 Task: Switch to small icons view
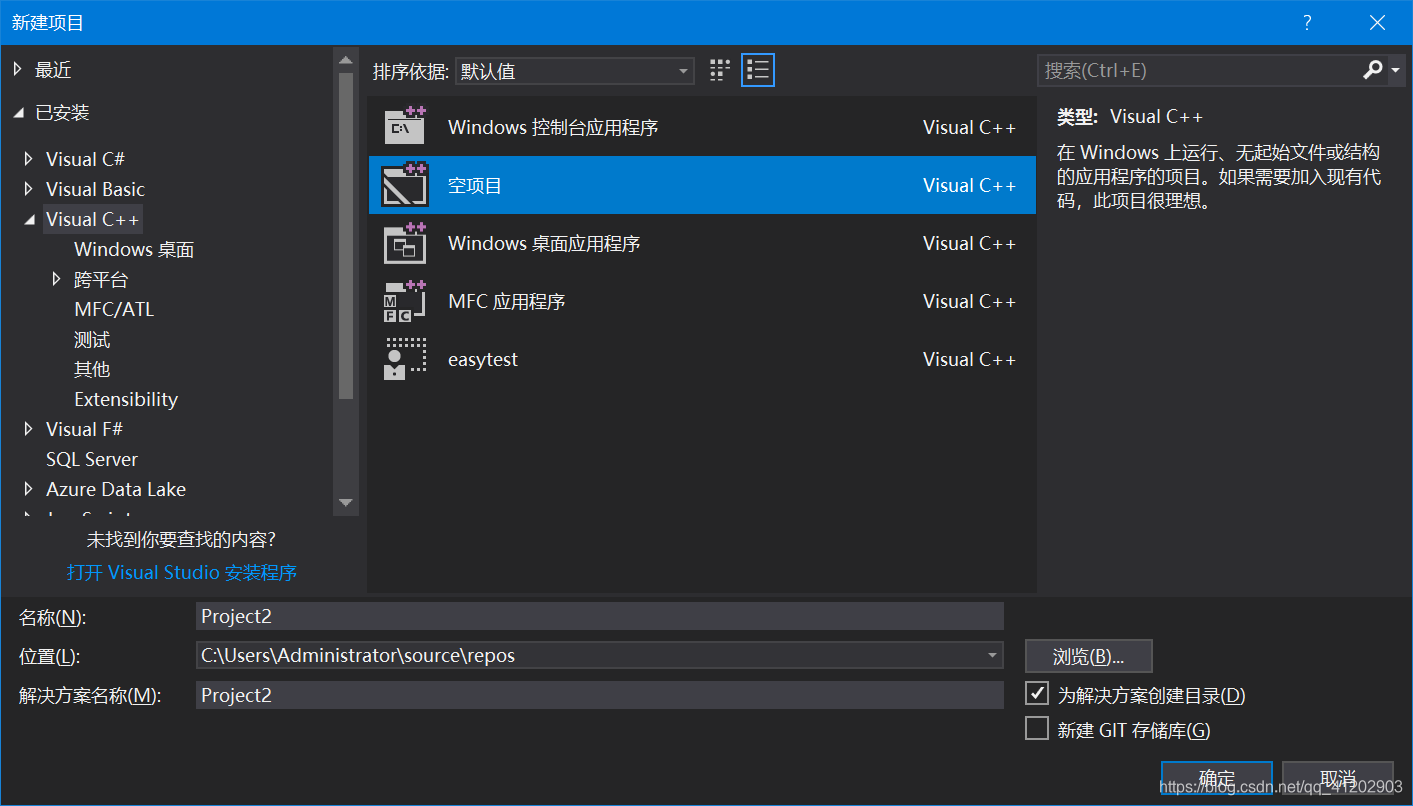pyautogui.click(x=720, y=70)
